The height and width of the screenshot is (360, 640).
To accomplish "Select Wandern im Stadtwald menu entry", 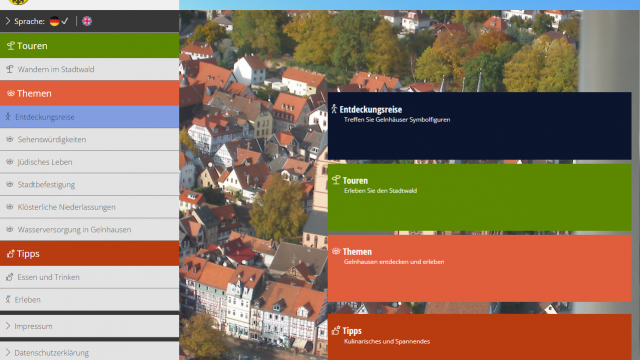I will click(x=89, y=69).
